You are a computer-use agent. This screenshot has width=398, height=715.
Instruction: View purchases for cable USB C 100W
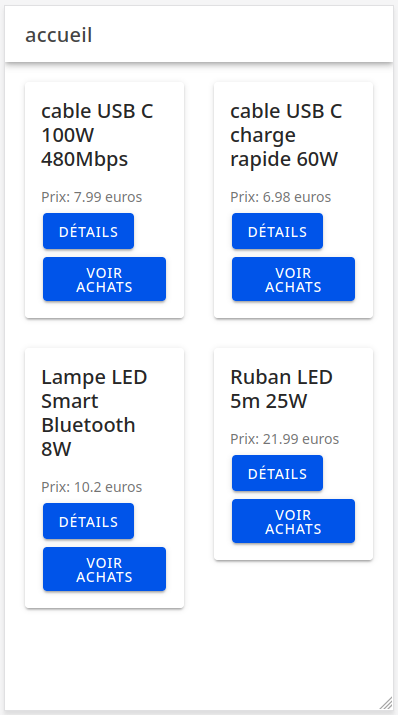click(104, 279)
